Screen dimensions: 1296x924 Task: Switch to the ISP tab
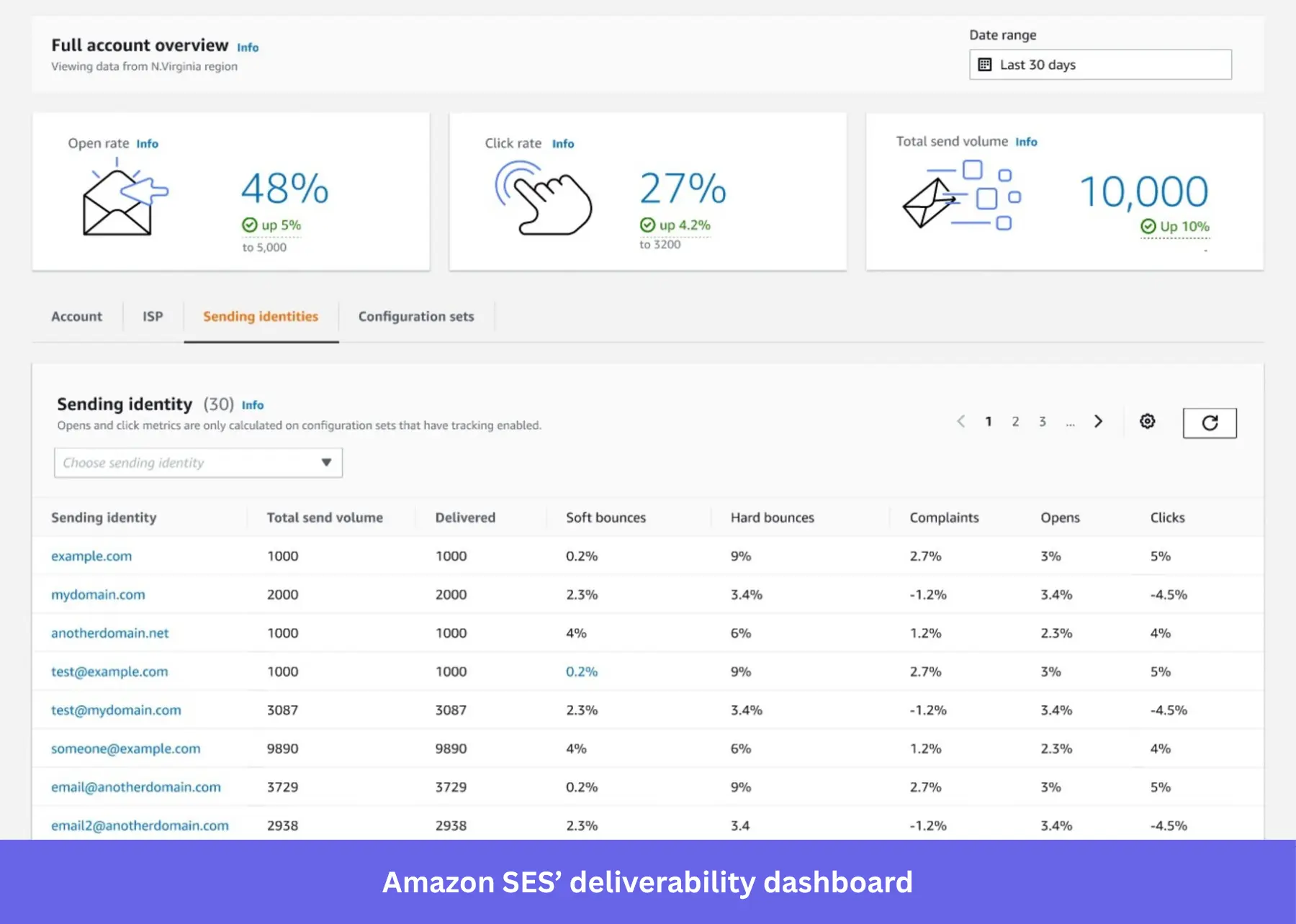153,317
